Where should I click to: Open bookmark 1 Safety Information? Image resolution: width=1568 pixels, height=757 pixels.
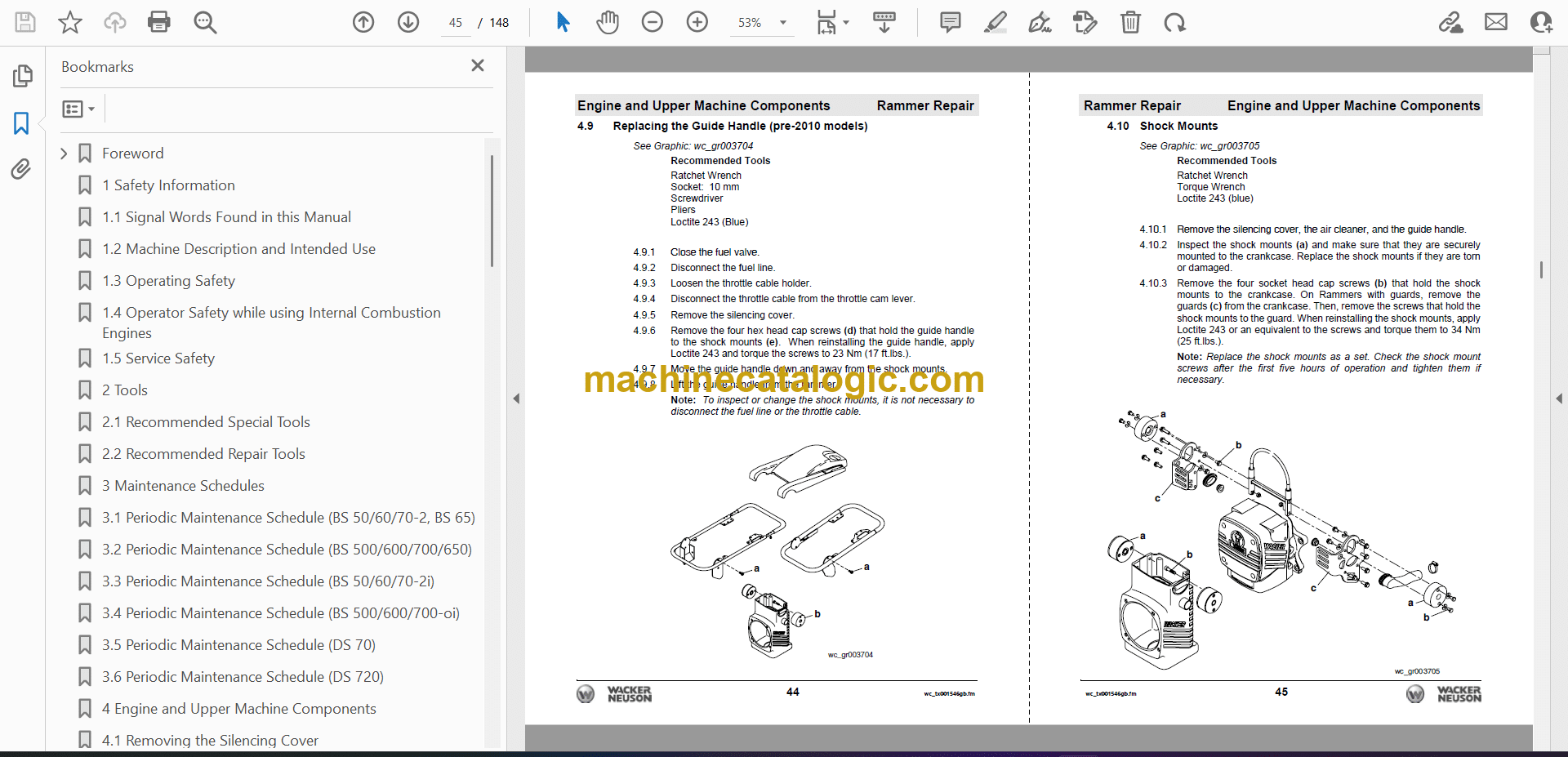pyautogui.click(x=168, y=185)
